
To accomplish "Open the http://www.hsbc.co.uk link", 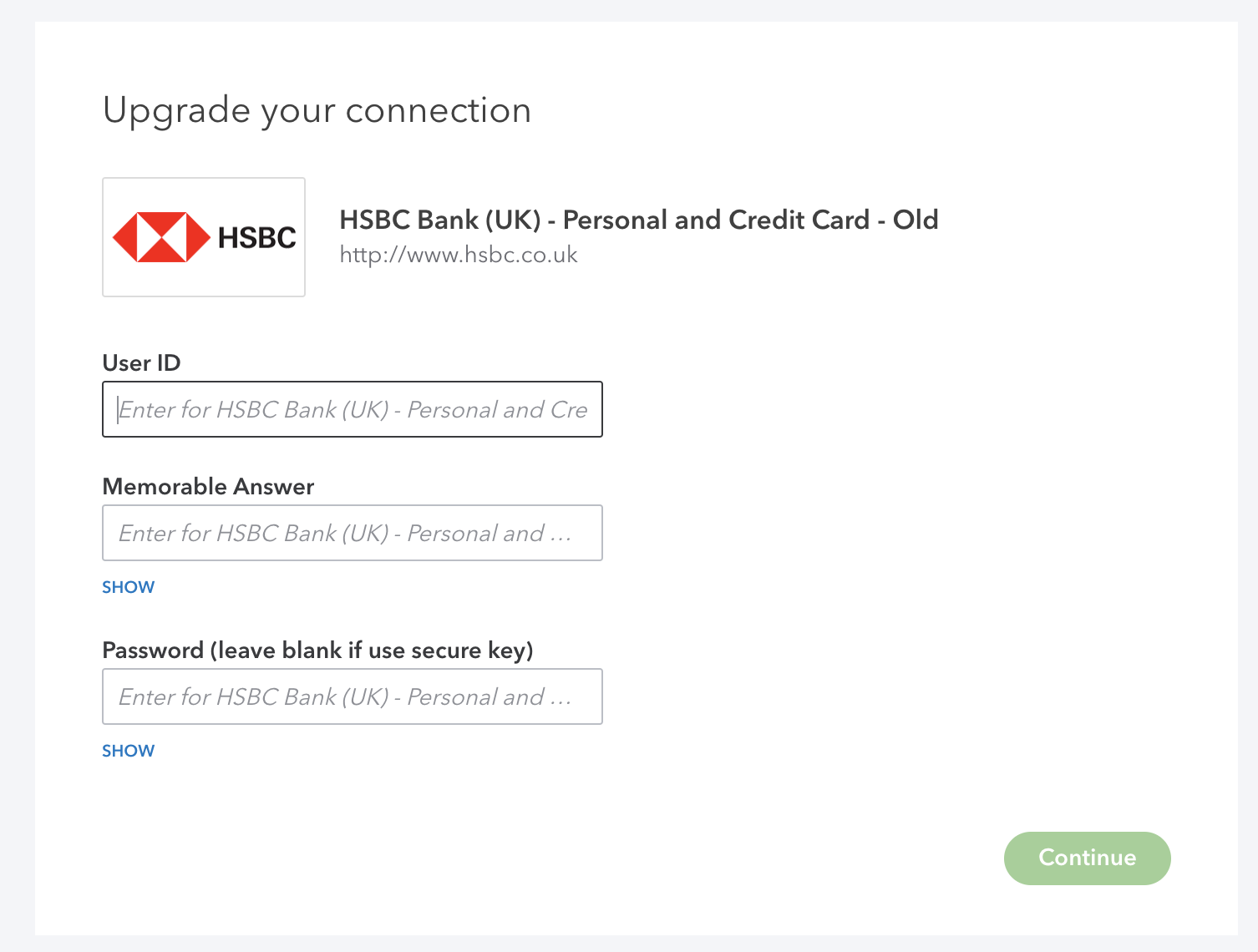I will tap(459, 255).
